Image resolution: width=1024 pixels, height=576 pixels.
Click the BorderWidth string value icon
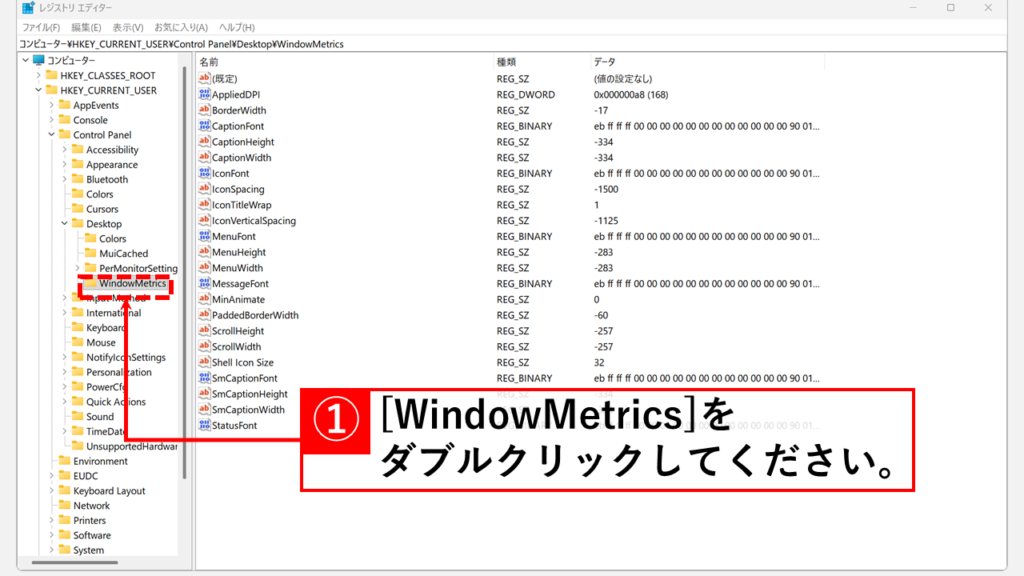204,110
